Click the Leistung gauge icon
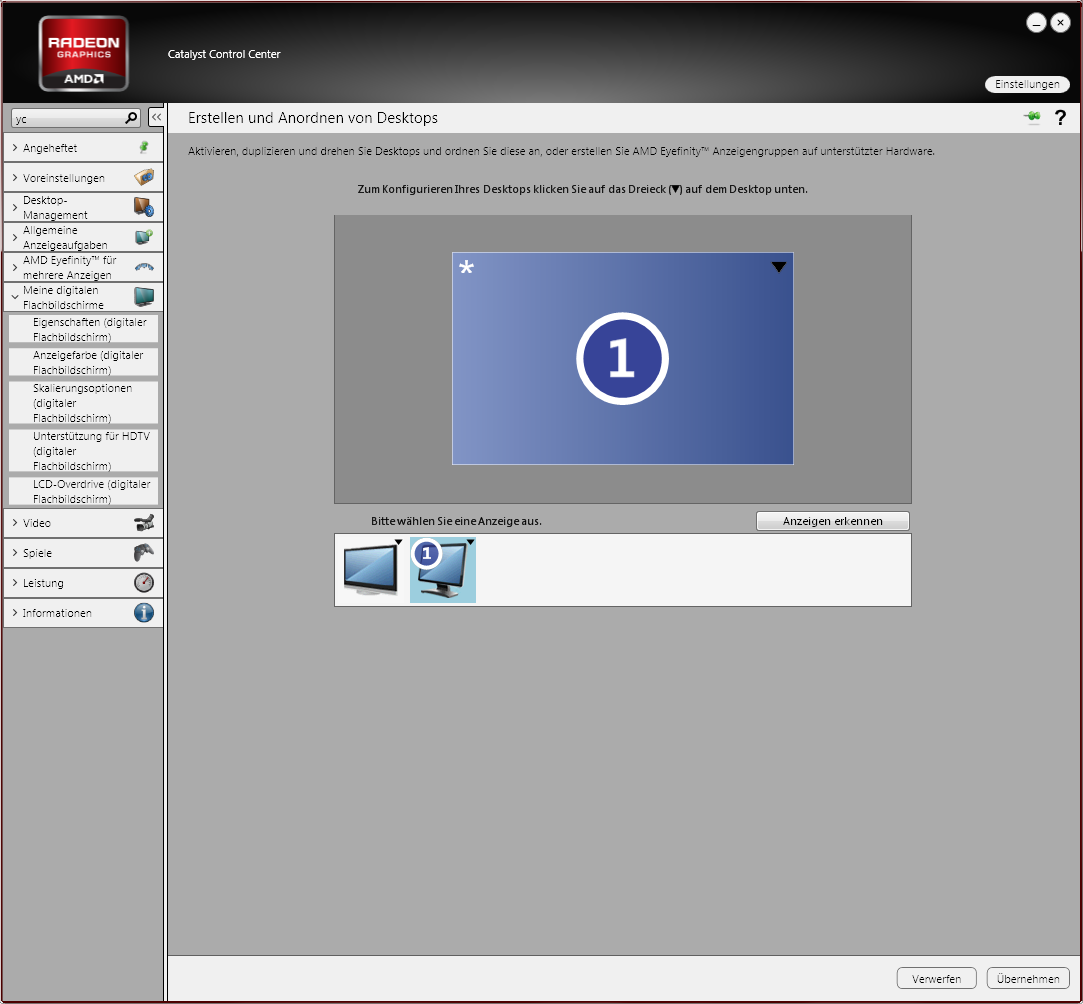 (x=144, y=583)
